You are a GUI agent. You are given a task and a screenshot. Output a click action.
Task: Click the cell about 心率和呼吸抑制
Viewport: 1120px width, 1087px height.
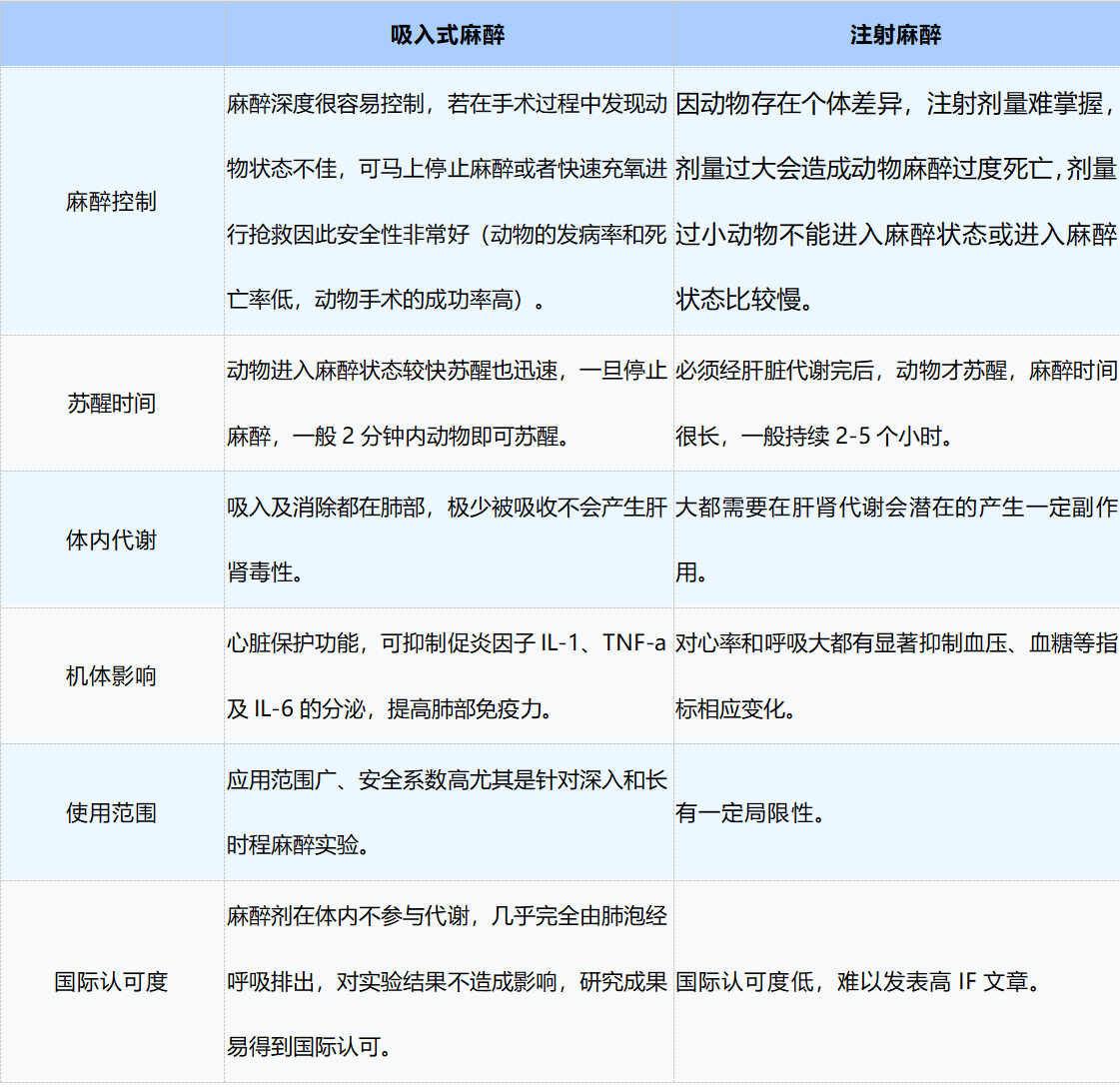point(894,676)
